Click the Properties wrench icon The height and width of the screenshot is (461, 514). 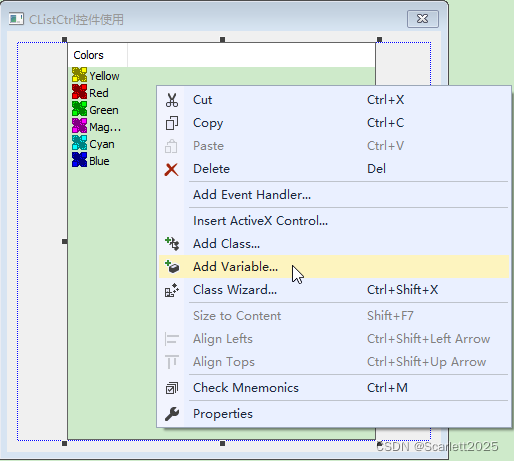(172, 414)
